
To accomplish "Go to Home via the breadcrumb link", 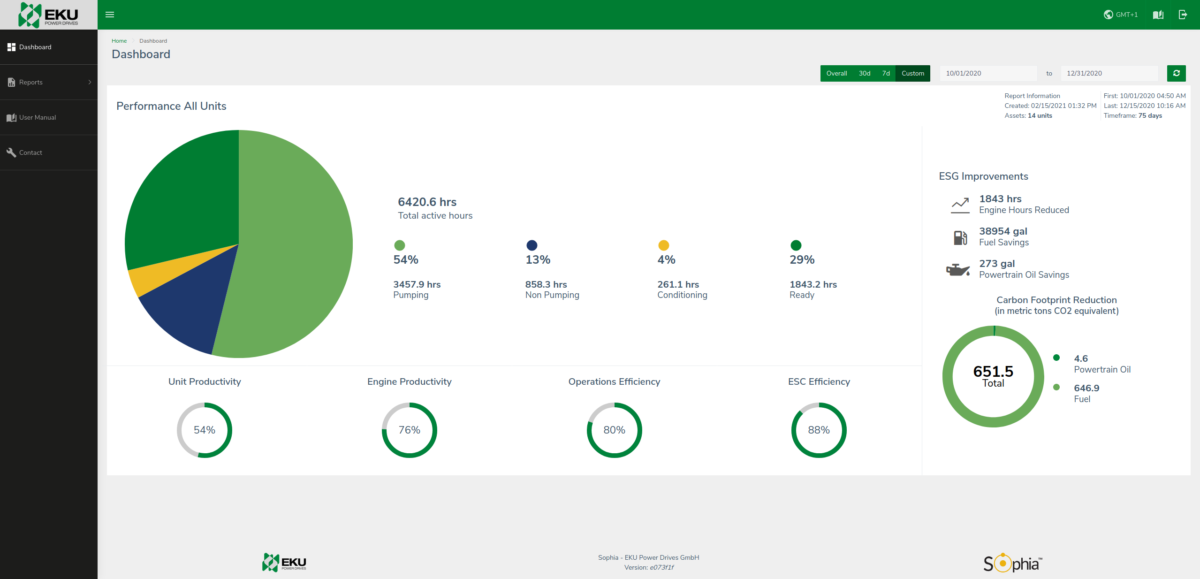I will click(x=119, y=40).
